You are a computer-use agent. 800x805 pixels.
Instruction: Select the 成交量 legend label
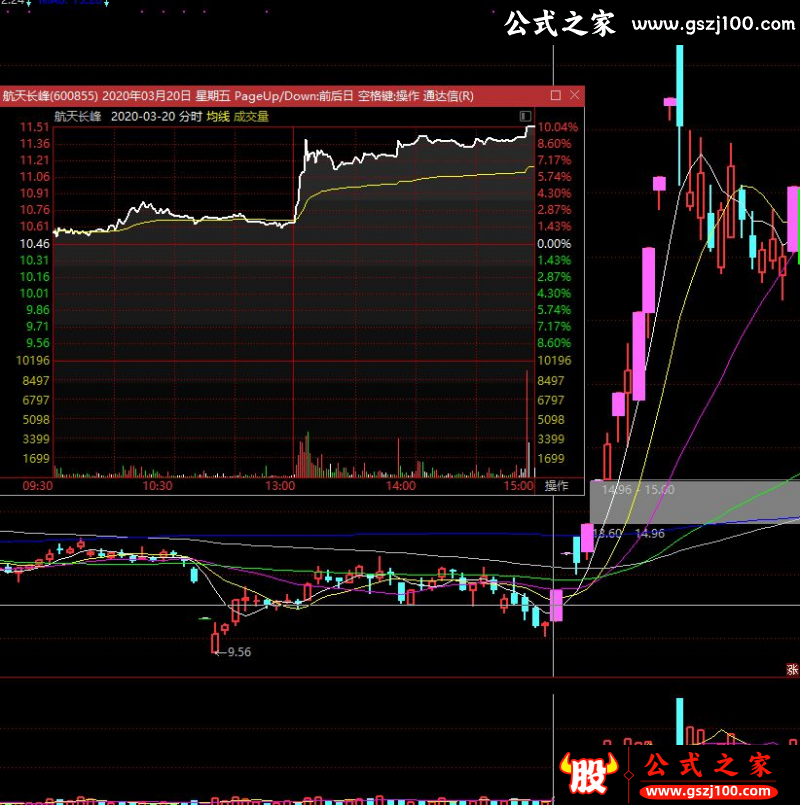click(251, 117)
